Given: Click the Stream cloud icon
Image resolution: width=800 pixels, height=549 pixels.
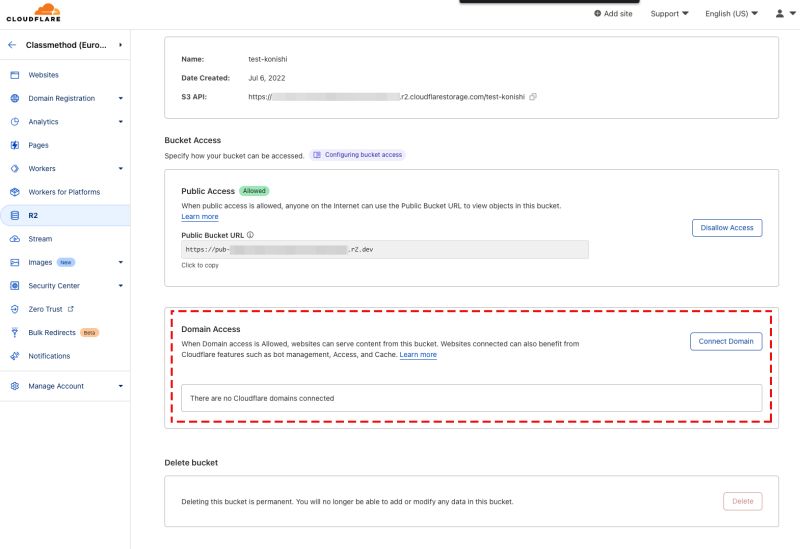Looking at the screenshot, I should pyautogui.click(x=15, y=239).
